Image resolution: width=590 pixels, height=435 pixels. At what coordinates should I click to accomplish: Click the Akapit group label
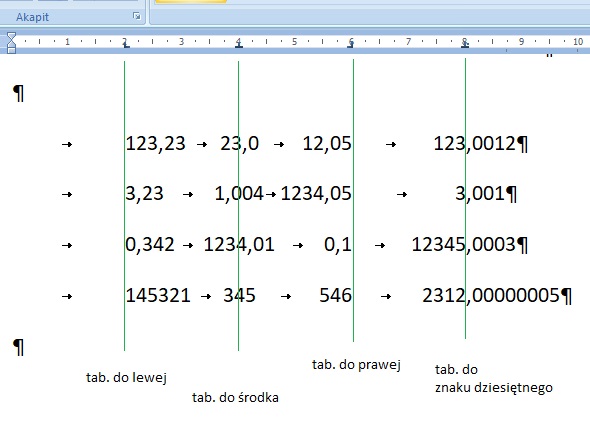[32, 17]
